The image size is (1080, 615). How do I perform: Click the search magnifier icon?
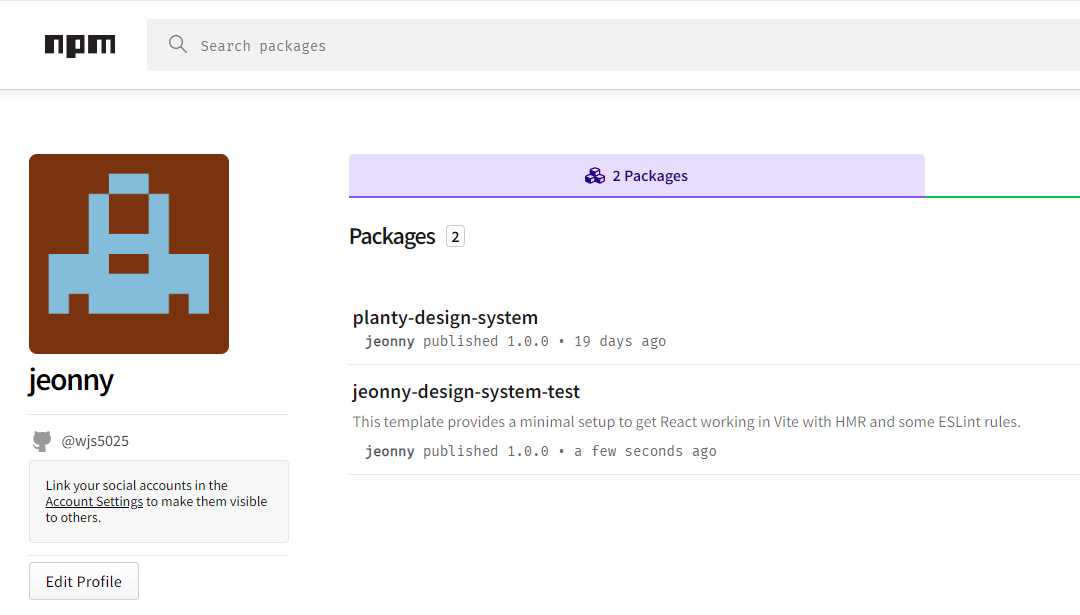pyautogui.click(x=178, y=45)
